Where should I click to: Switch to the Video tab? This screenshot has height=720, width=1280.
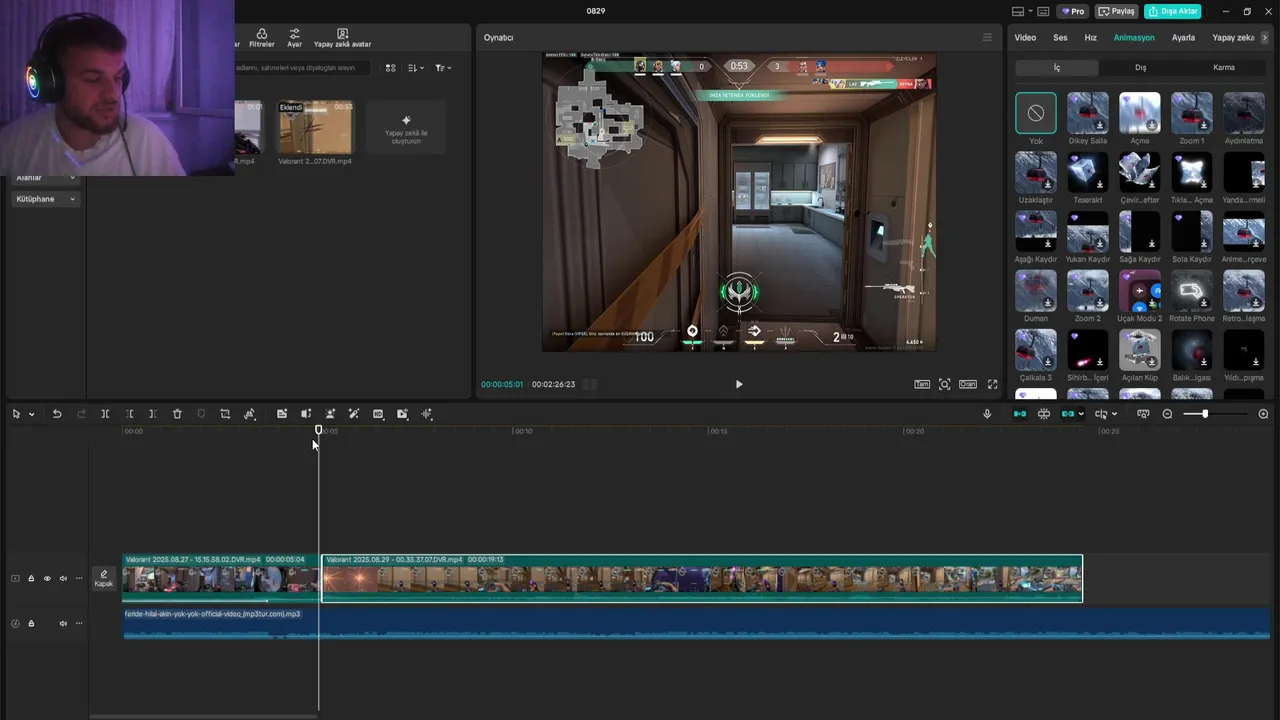[x=1025, y=38]
